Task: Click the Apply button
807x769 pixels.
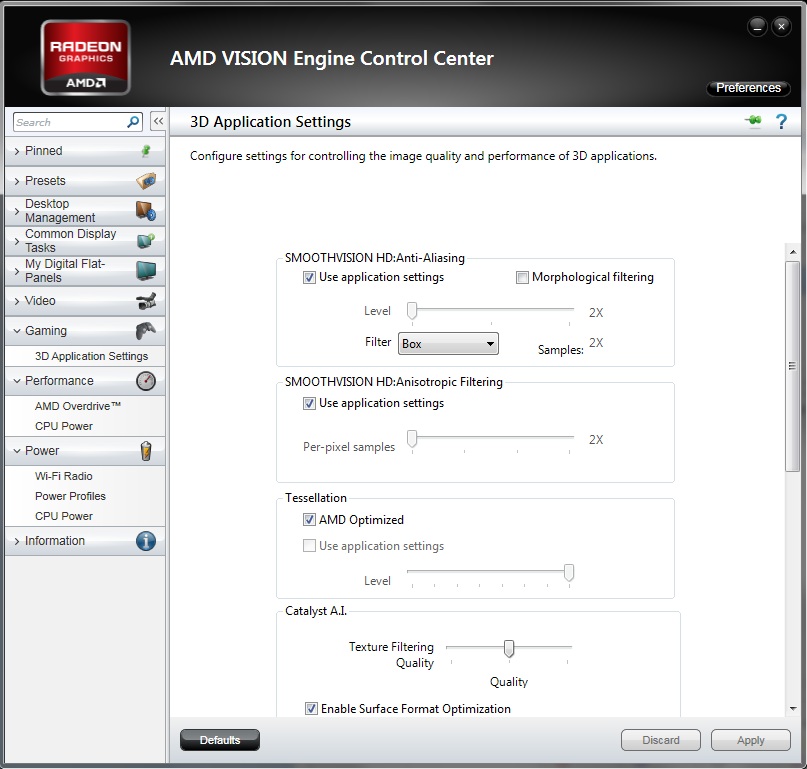Action: tap(750, 740)
